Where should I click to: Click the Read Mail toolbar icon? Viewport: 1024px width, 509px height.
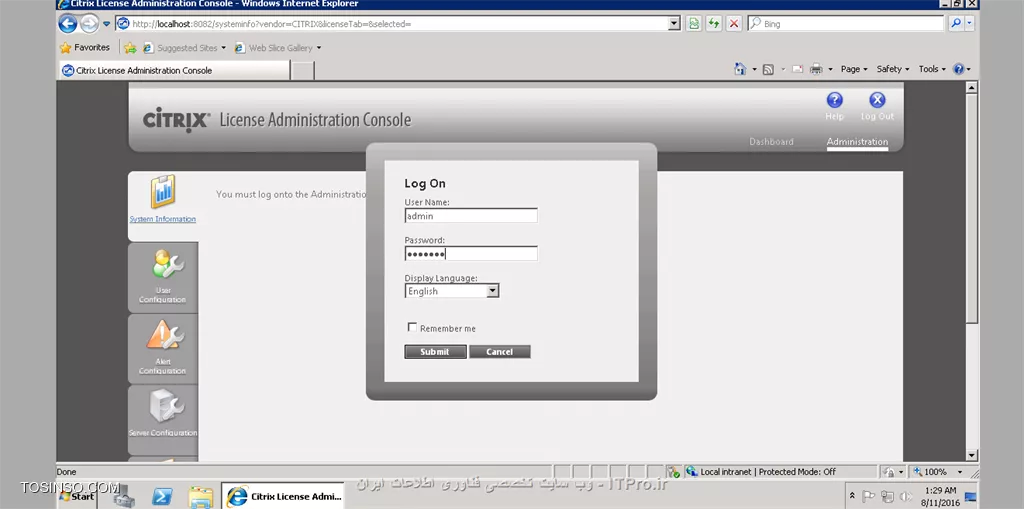coord(797,69)
